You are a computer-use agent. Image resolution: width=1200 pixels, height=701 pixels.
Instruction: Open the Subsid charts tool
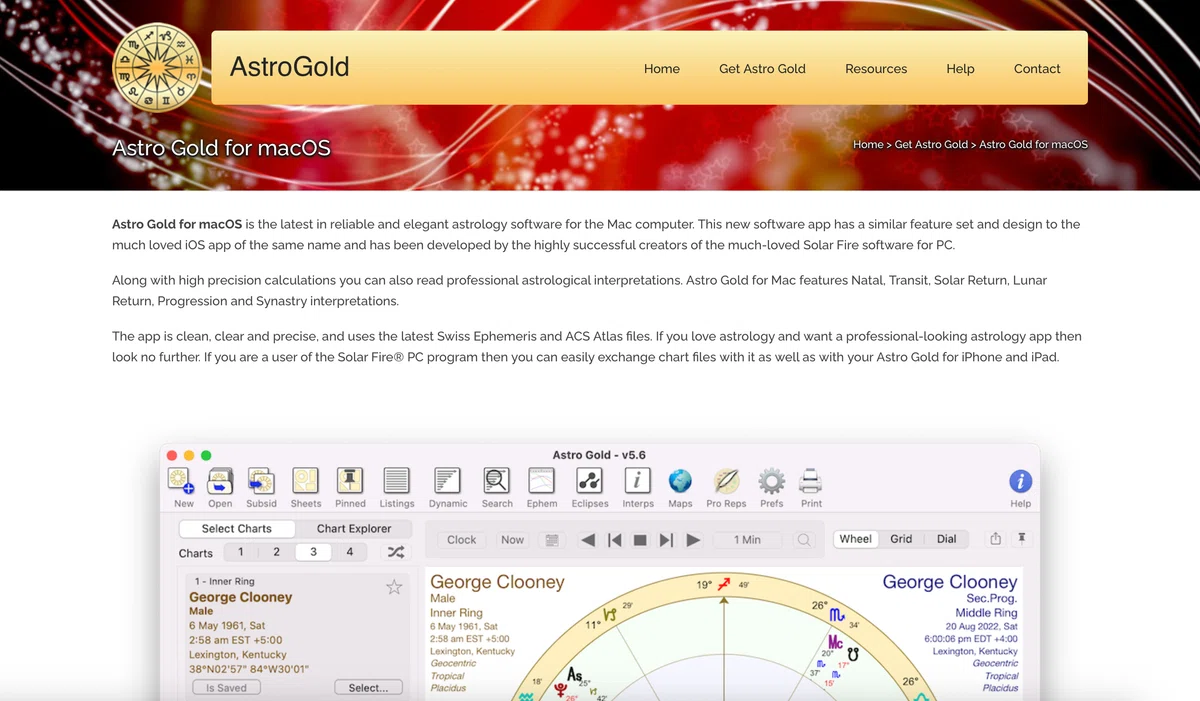coord(261,482)
